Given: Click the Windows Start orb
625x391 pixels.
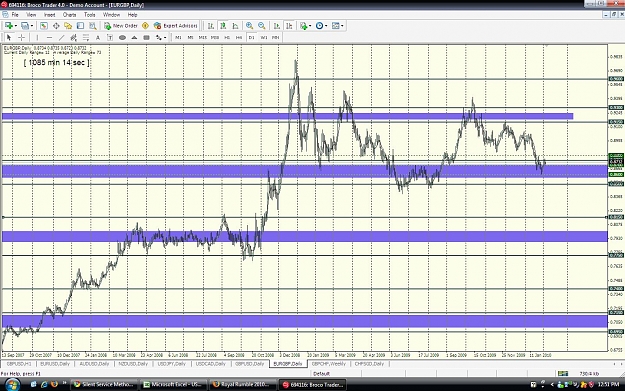Looking at the screenshot, I should tap(12, 385).
